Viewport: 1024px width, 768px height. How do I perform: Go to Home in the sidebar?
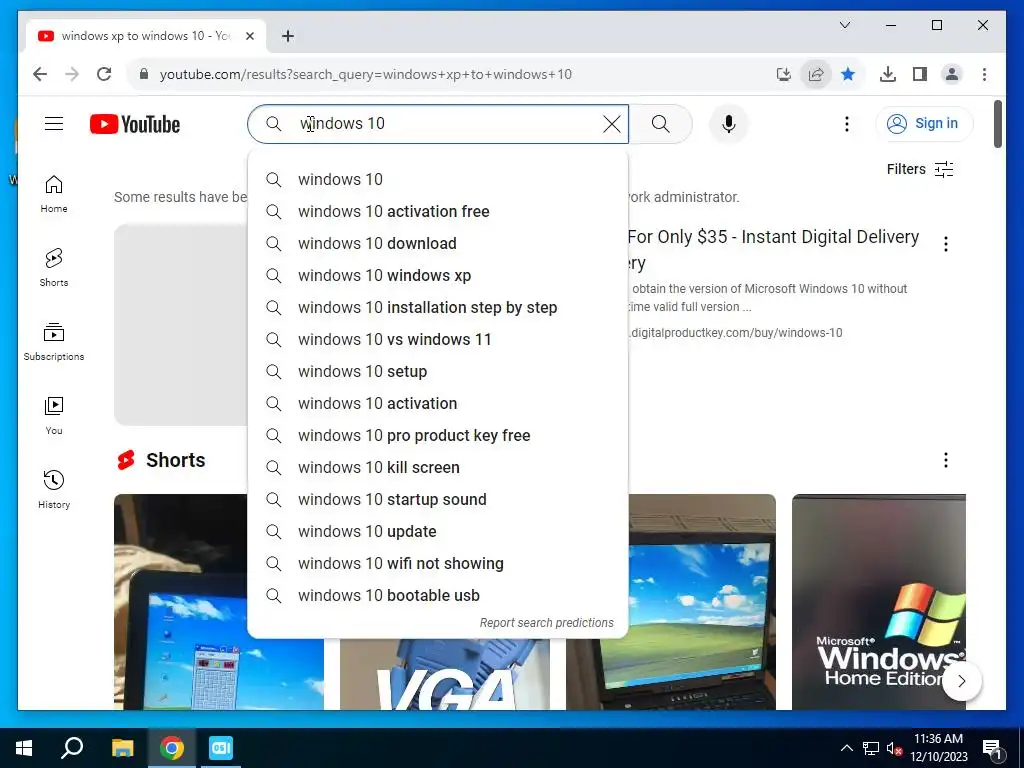(x=54, y=194)
